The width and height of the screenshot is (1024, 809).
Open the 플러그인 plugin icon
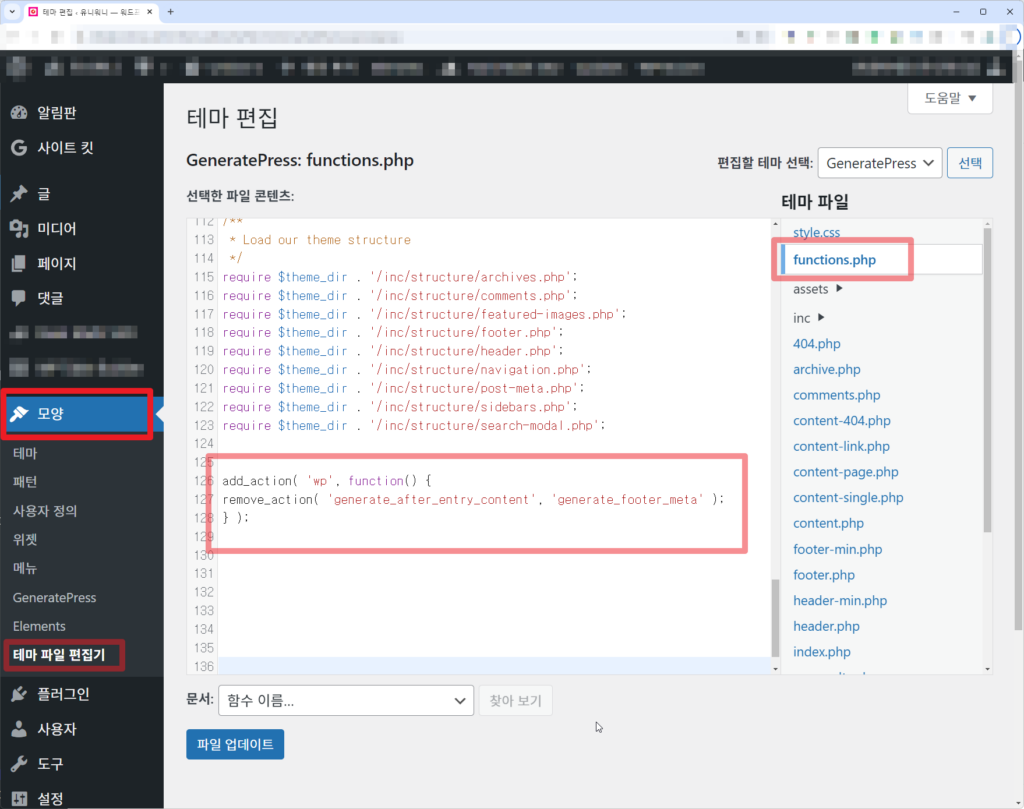coord(19,694)
